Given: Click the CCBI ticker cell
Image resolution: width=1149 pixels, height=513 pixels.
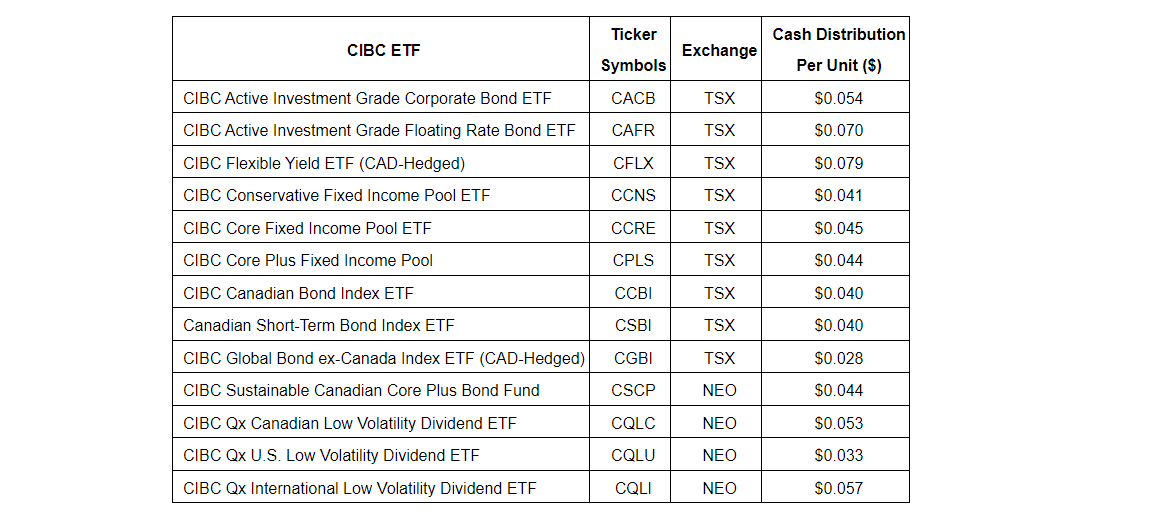Looking at the screenshot, I should click(x=633, y=293).
